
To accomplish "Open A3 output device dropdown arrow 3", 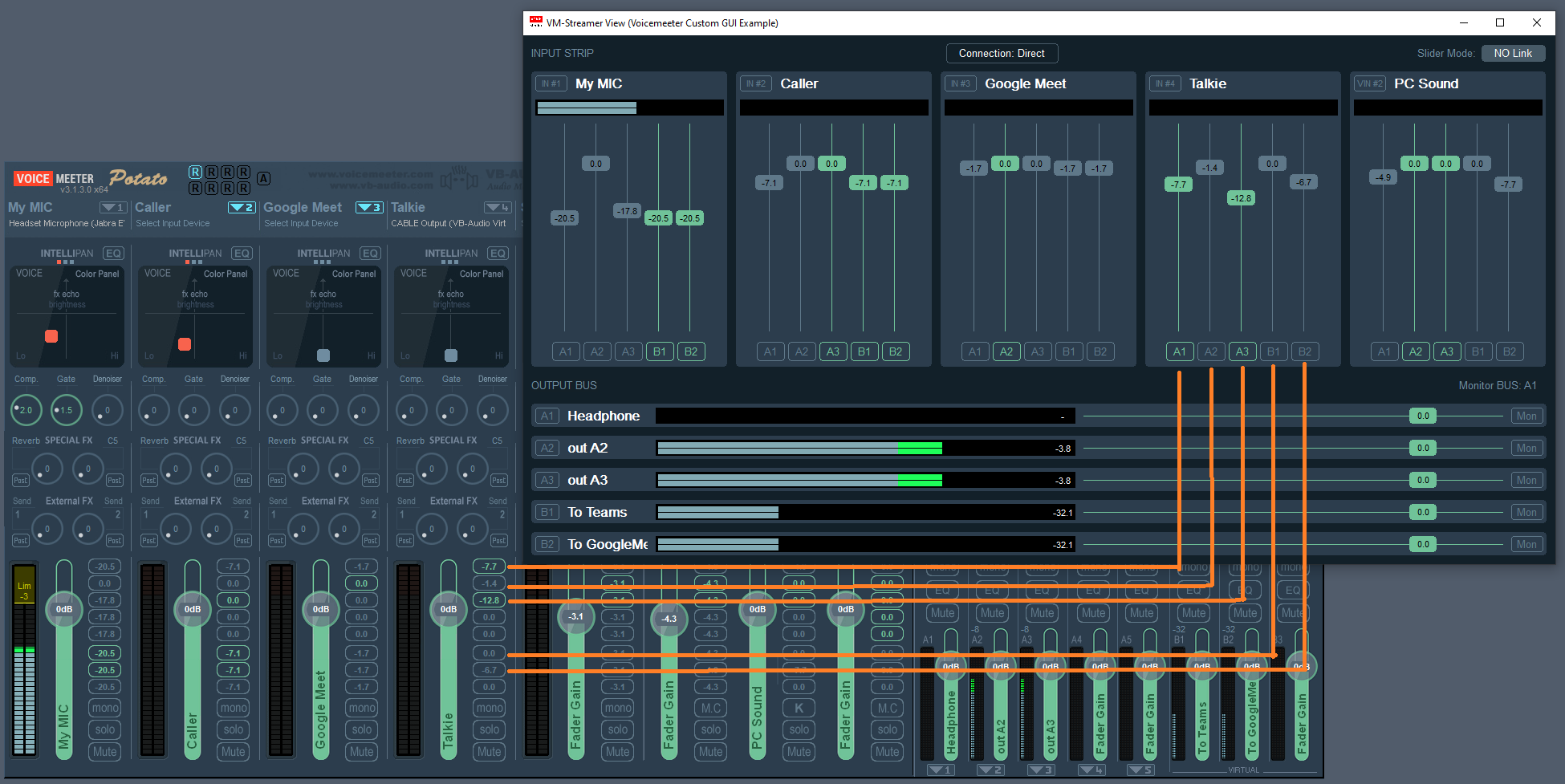I will pyautogui.click(x=1041, y=770).
